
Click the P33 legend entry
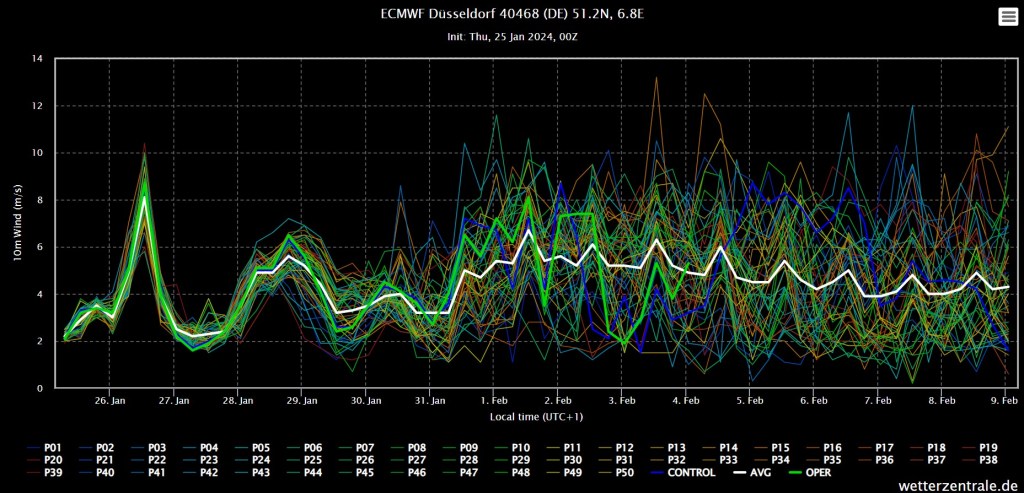(x=727, y=460)
